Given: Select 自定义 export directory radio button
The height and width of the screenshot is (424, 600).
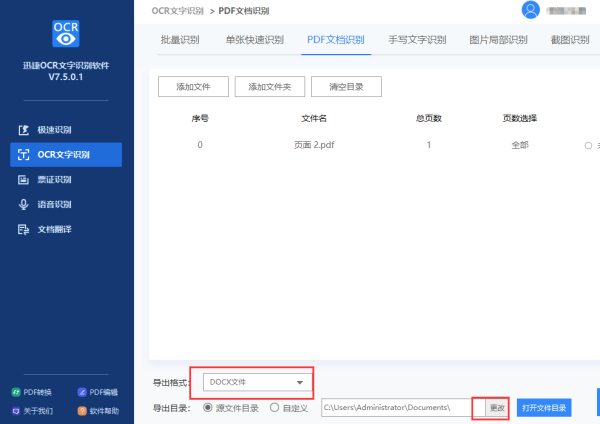Looking at the screenshot, I should tap(274, 408).
